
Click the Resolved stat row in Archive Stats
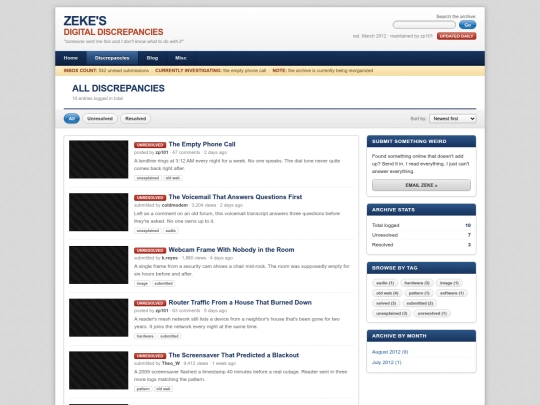coord(421,245)
